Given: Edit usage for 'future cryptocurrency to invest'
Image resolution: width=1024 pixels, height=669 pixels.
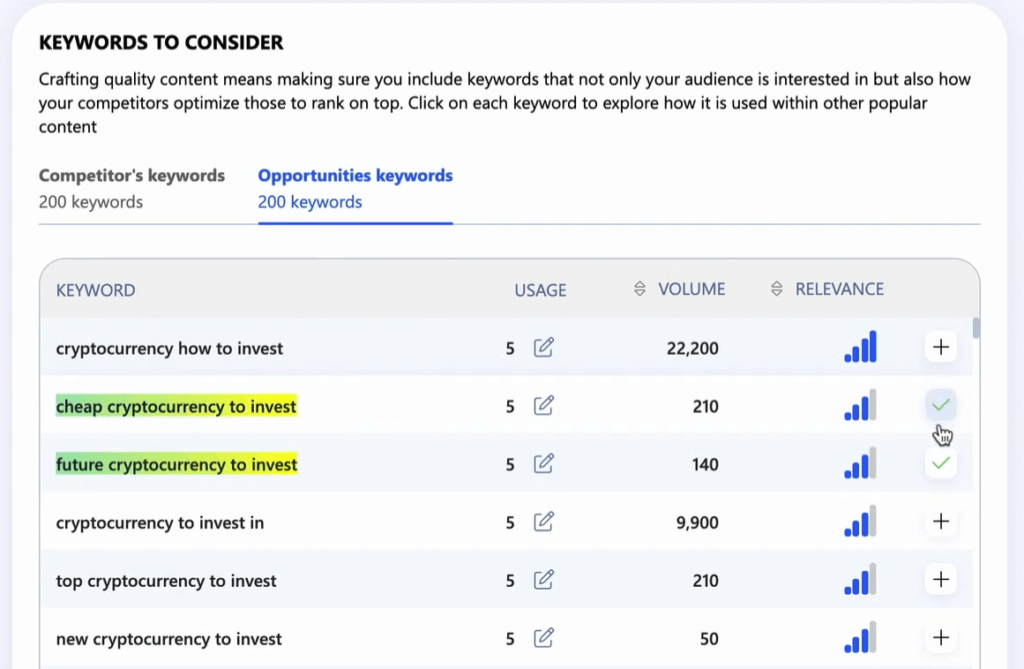Looking at the screenshot, I should [x=543, y=464].
